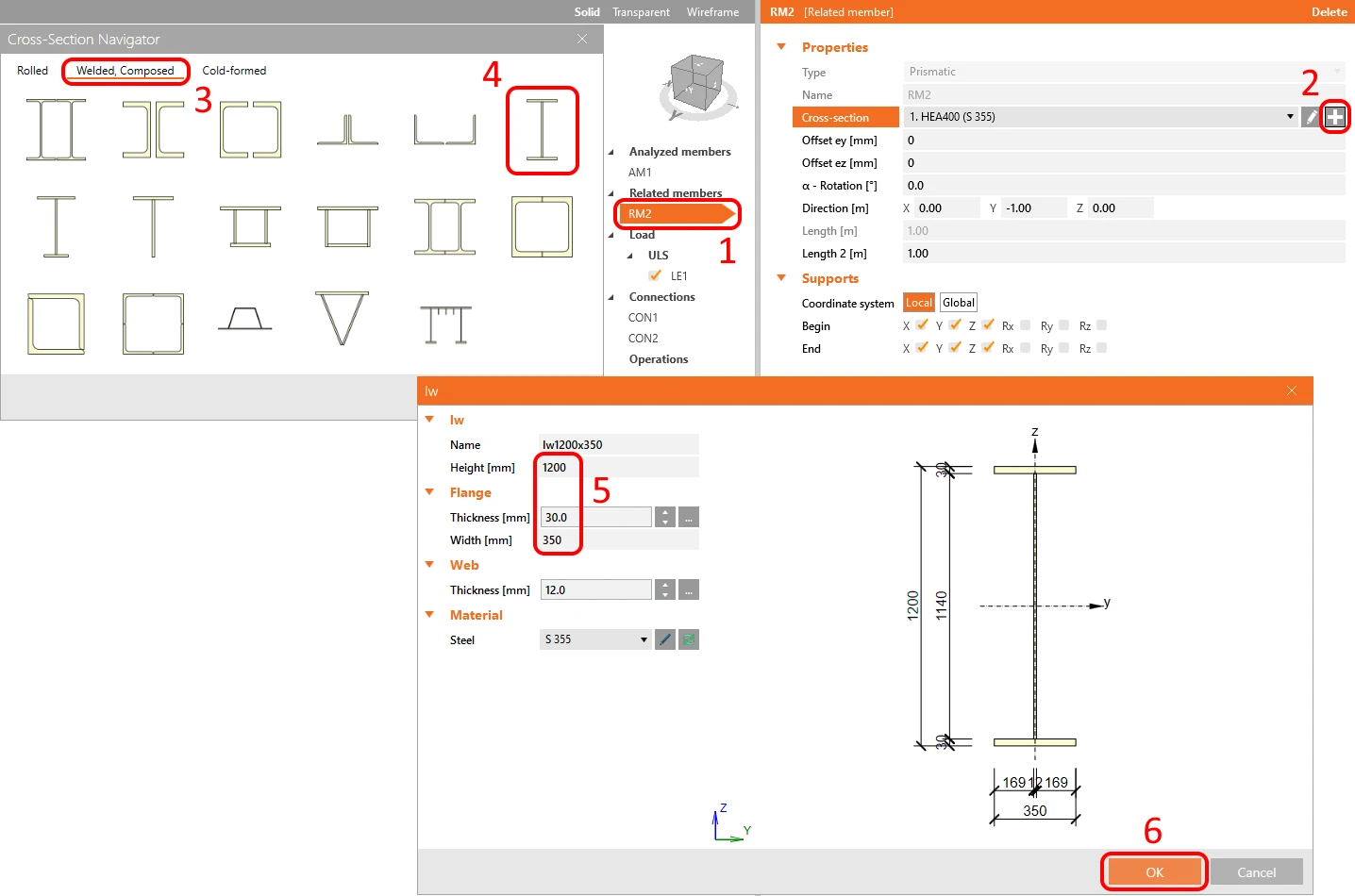This screenshot has height=896, width=1355.
Task: Enable Rx restraint at Begin support
Action: tap(1026, 325)
